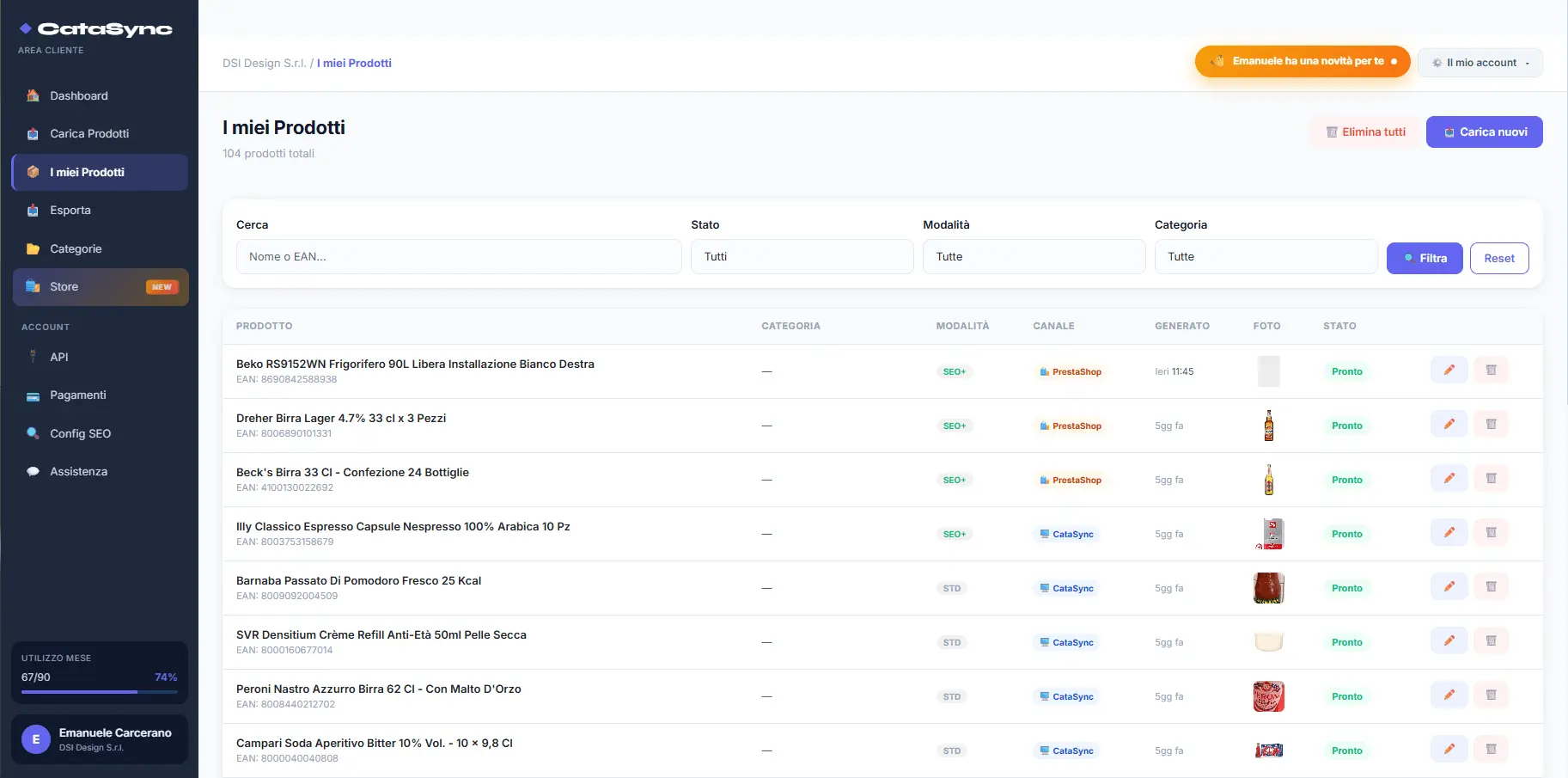Open the Dreher Birra product photo thumbnail

1268,426
